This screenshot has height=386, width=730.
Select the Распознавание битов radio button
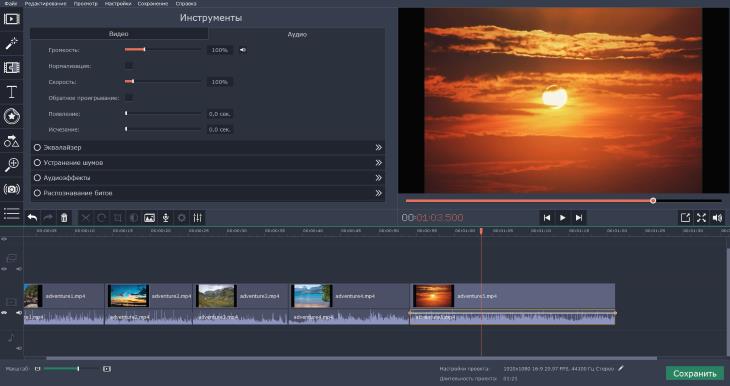click(37, 193)
